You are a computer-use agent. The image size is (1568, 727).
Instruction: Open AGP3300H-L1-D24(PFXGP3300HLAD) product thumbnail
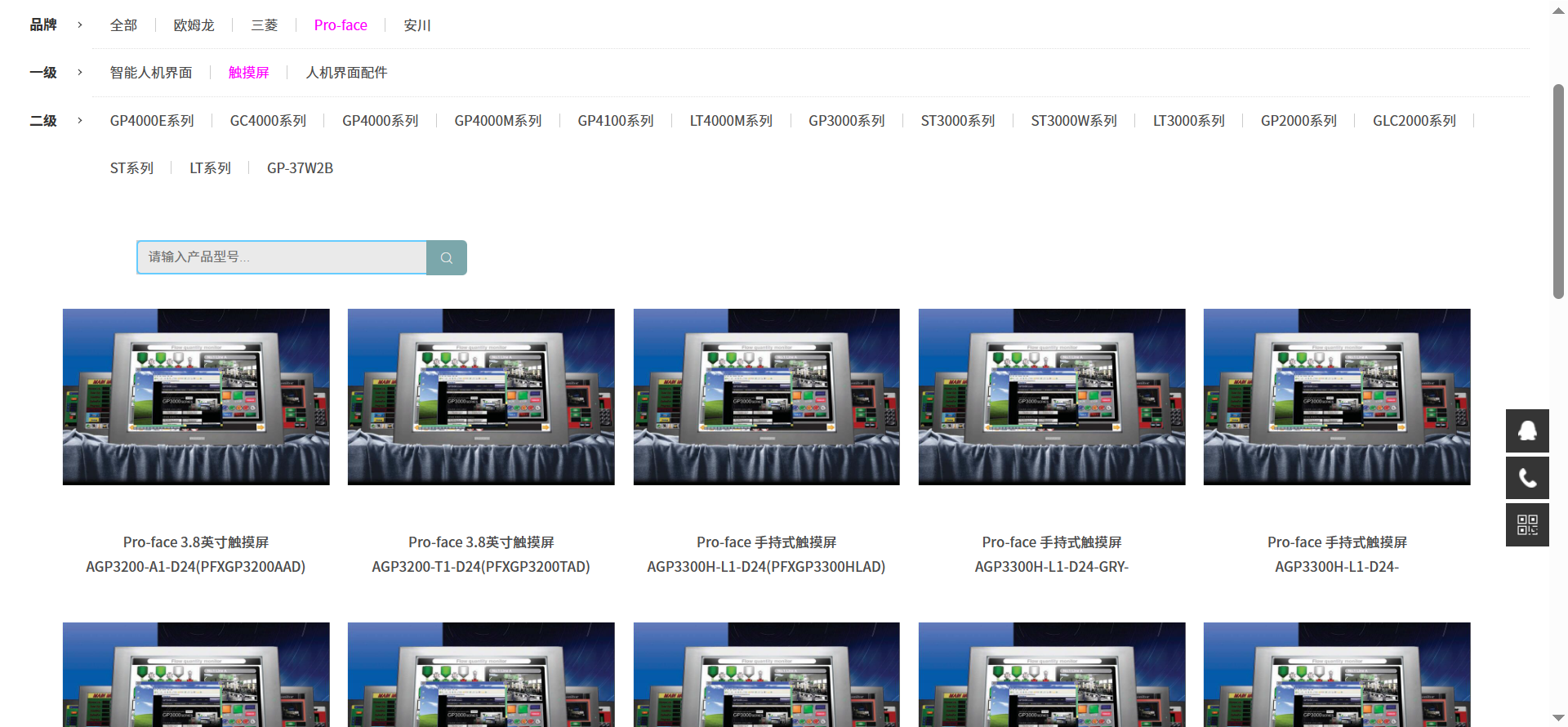[x=766, y=397]
